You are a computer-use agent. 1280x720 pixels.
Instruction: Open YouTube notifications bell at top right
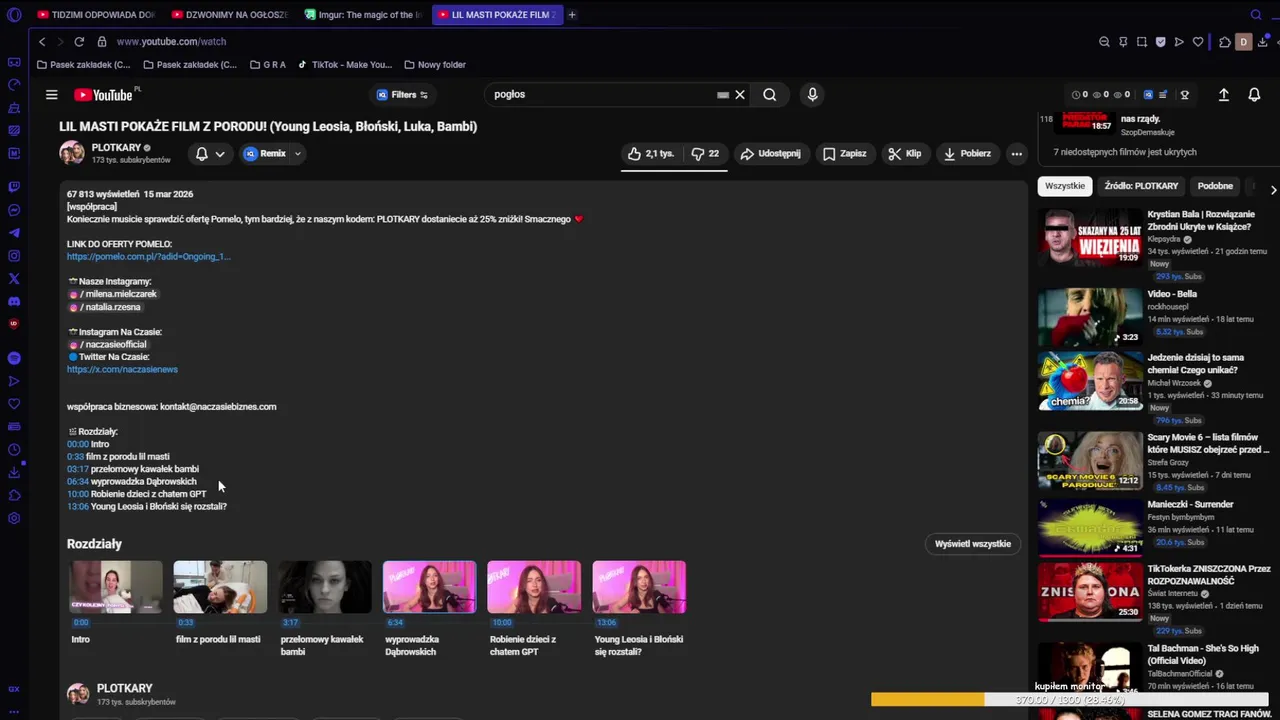(x=1254, y=95)
